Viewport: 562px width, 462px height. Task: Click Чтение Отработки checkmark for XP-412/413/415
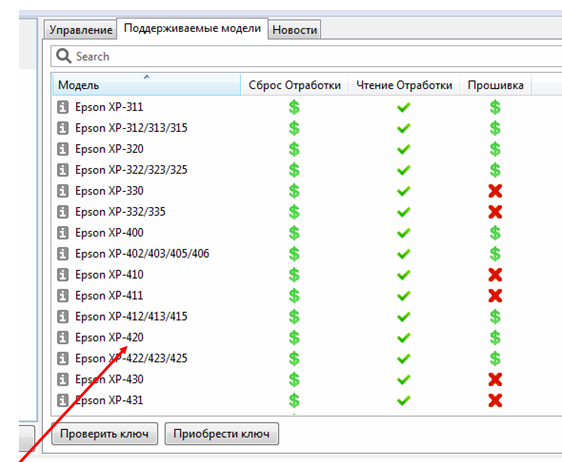[404, 316]
